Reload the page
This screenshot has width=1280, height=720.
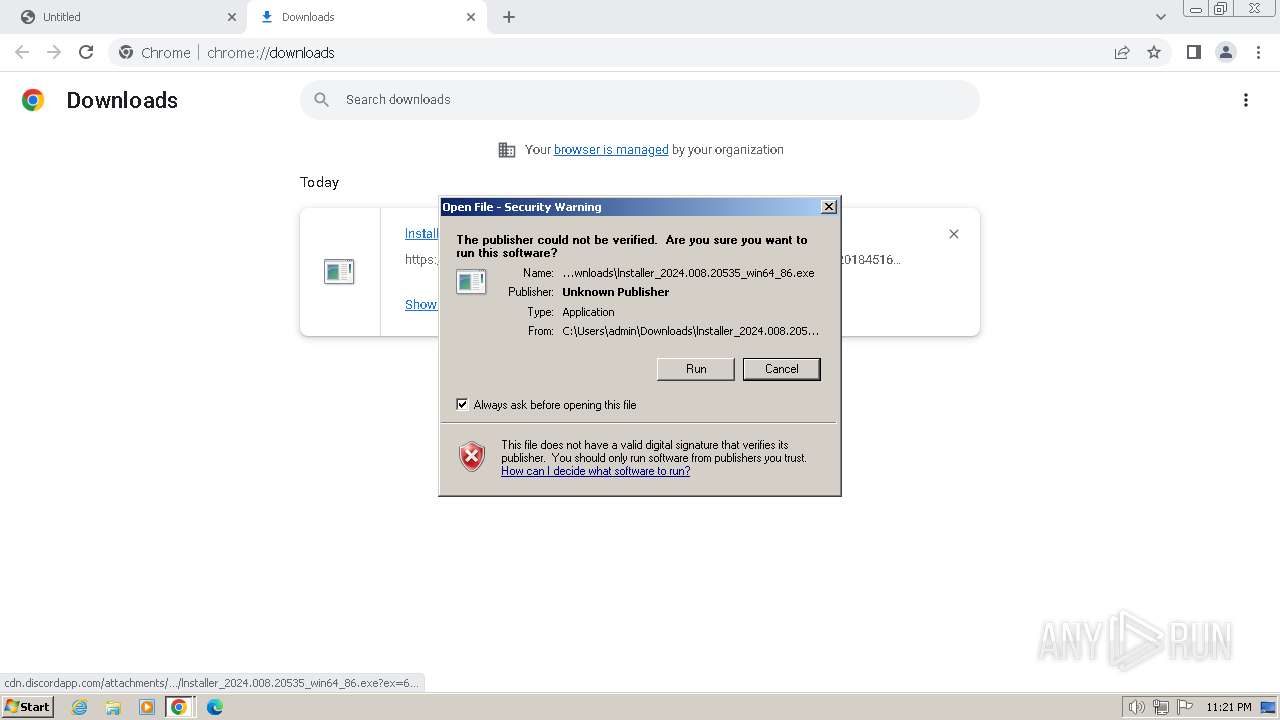point(86,52)
